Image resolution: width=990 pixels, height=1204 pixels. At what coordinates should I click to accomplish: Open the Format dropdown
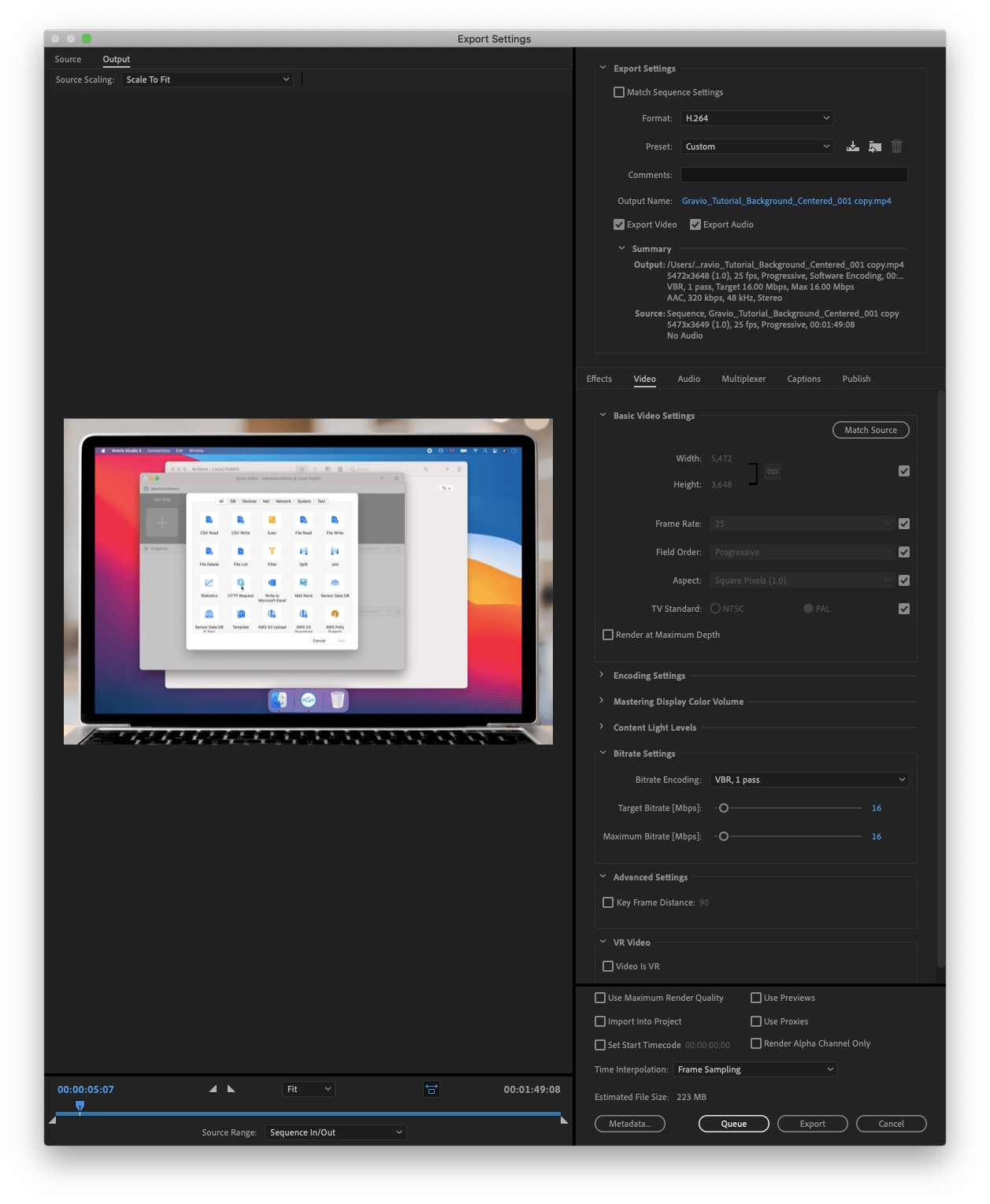755,117
